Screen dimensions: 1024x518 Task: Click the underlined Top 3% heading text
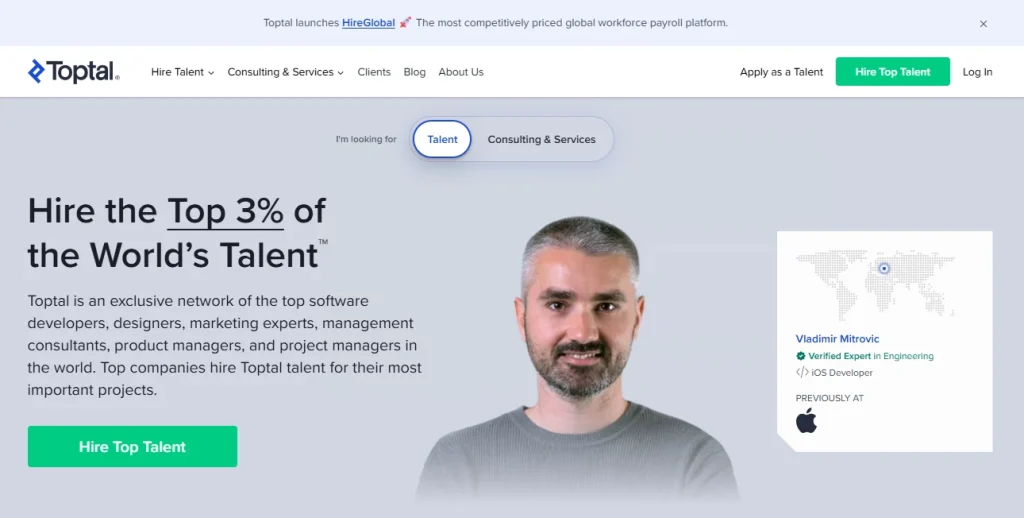coord(225,211)
